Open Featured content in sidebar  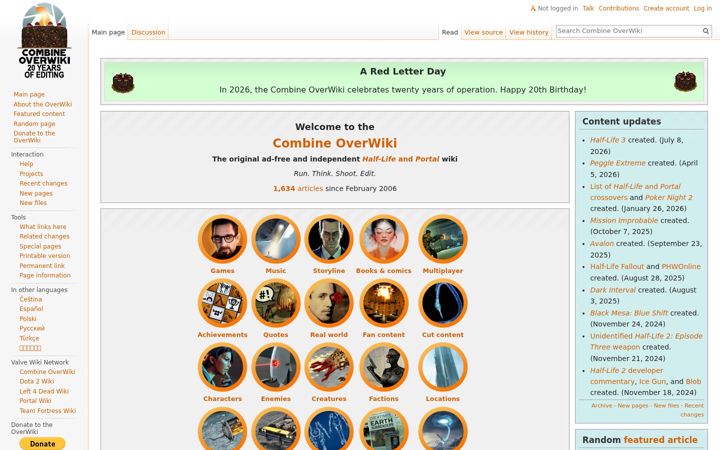coord(39,114)
